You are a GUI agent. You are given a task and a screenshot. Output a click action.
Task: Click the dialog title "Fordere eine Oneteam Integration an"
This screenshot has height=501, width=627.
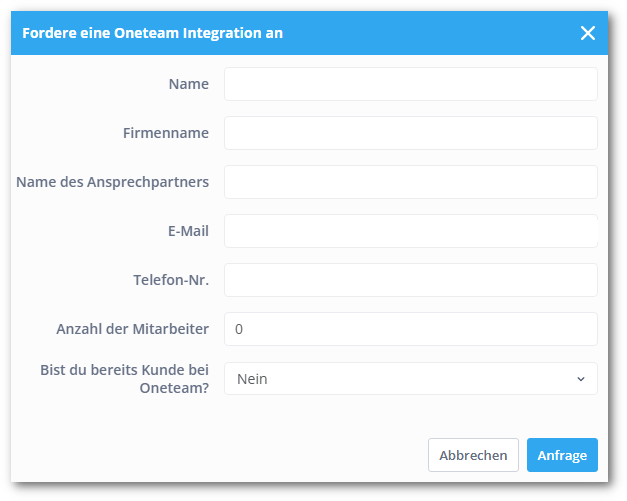pos(152,33)
